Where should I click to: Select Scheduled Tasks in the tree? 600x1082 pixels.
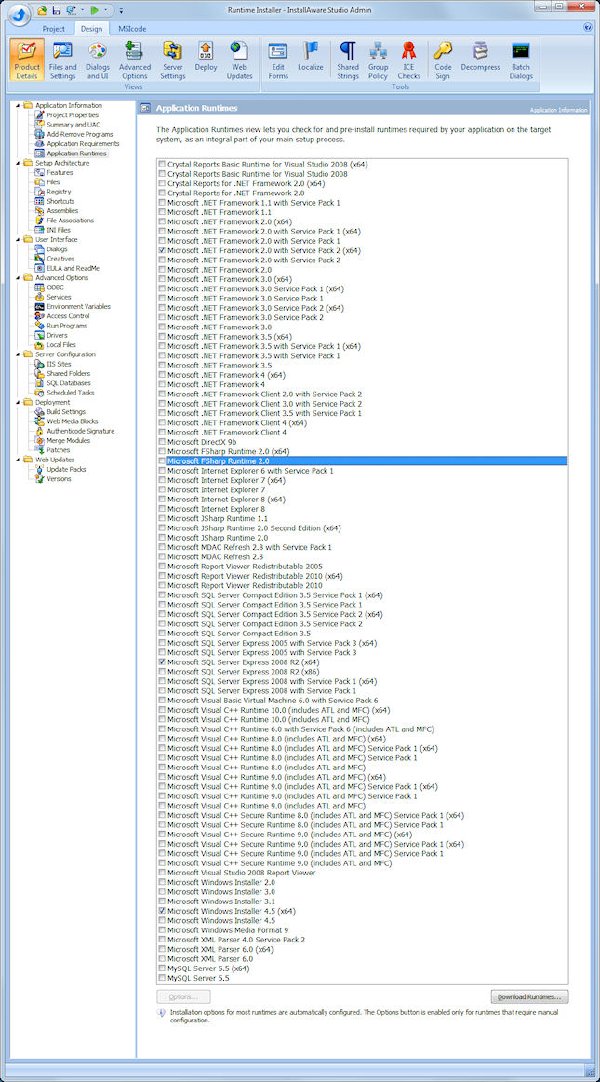(x=70, y=392)
